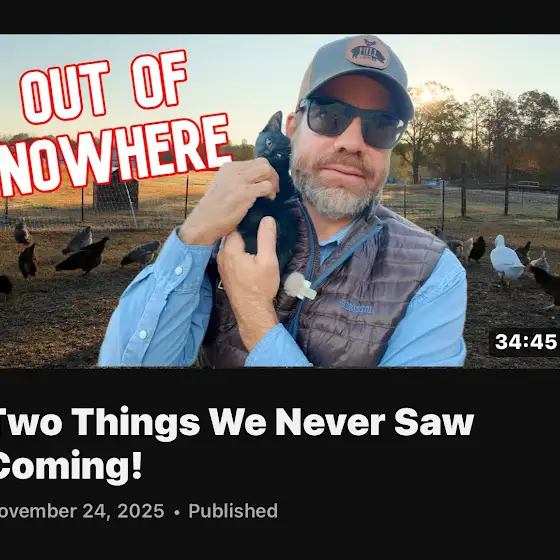Click the sun glowing through the trees
Image resolution: width=560 pixels, height=560 pixels.
pyautogui.click(x=425, y=96)
